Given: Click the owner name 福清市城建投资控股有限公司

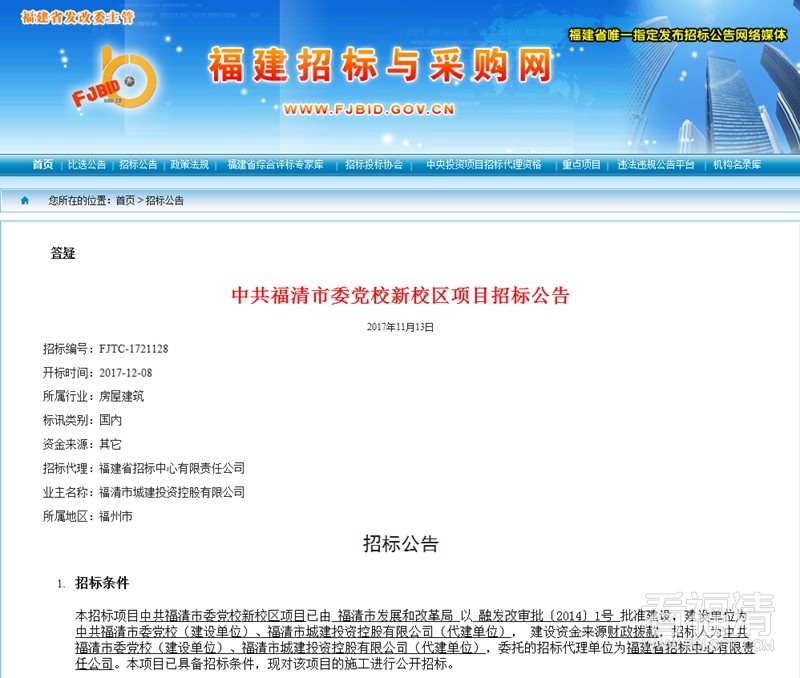Looking at the screenshot, I should [x=172, y=492].
